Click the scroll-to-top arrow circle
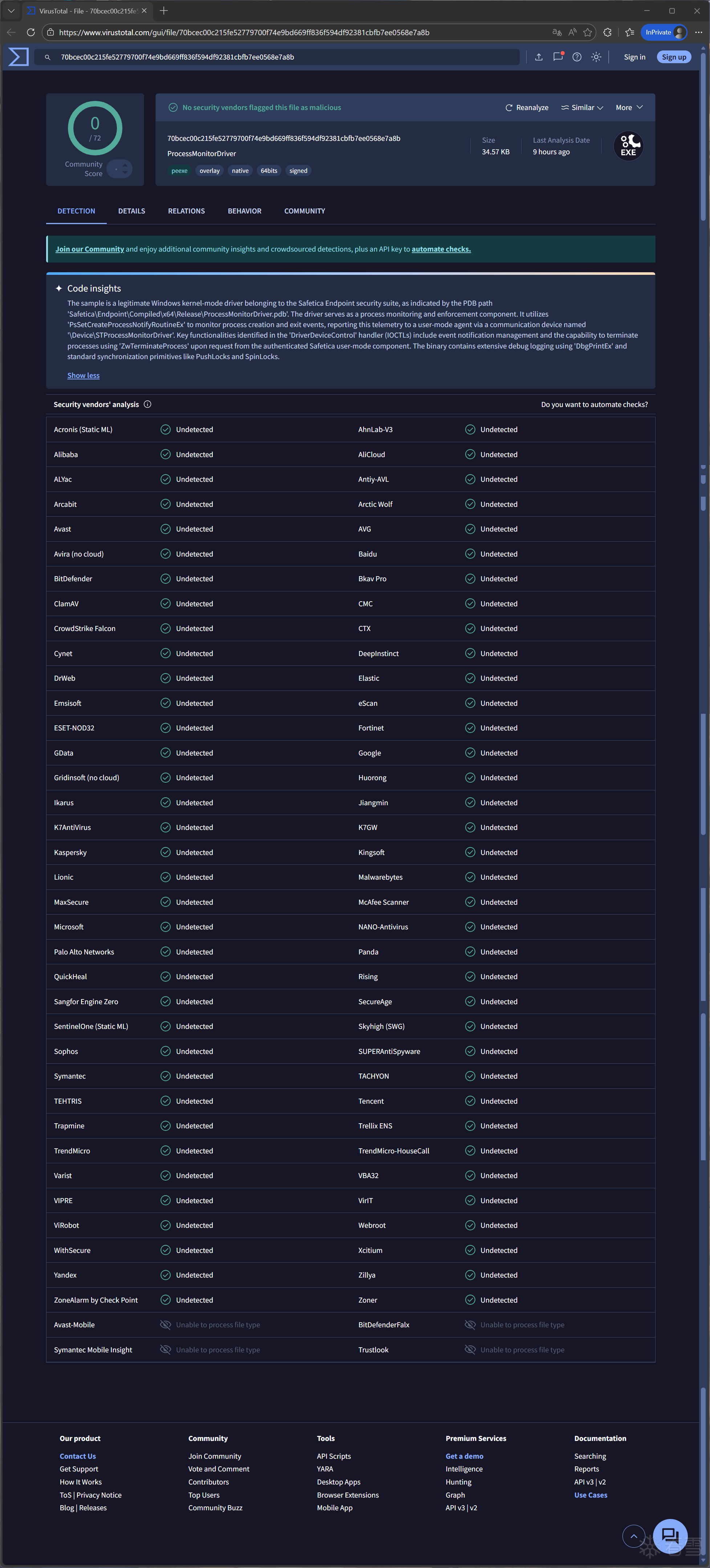The height and width of the screenshot is (1568, 710). click(x=633, y=1536)
